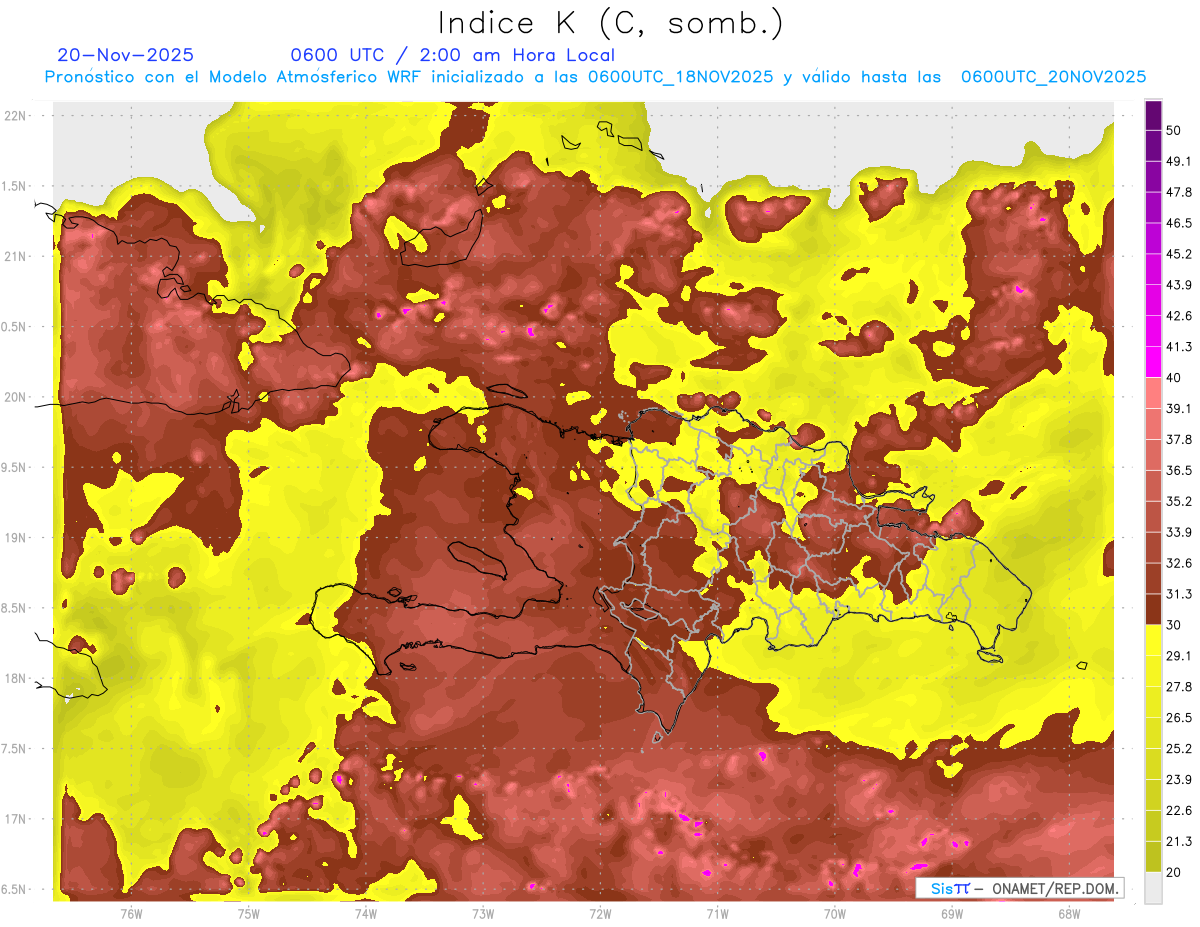Click colorbar value "32.6"
The image size is (1200, 927).
click(x=1179, y=563)
